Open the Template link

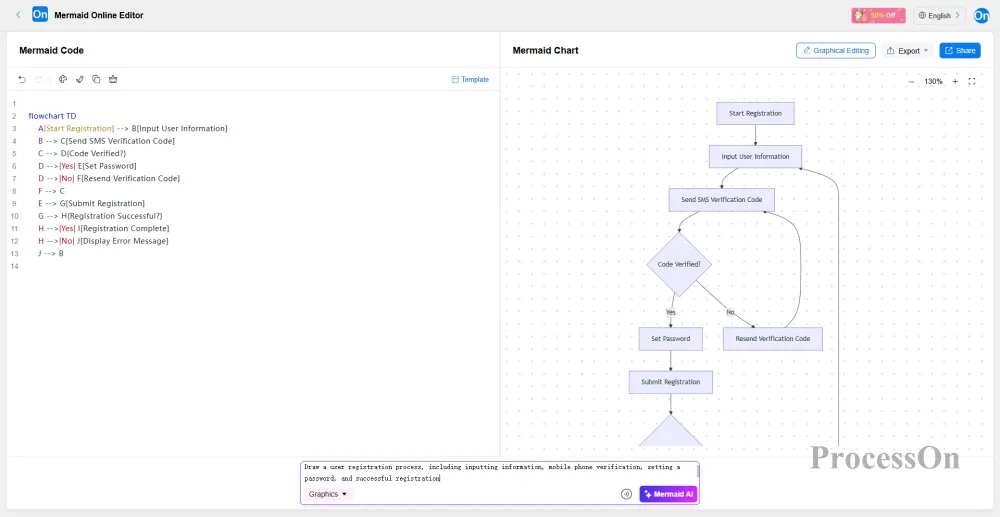pos(470,79)
